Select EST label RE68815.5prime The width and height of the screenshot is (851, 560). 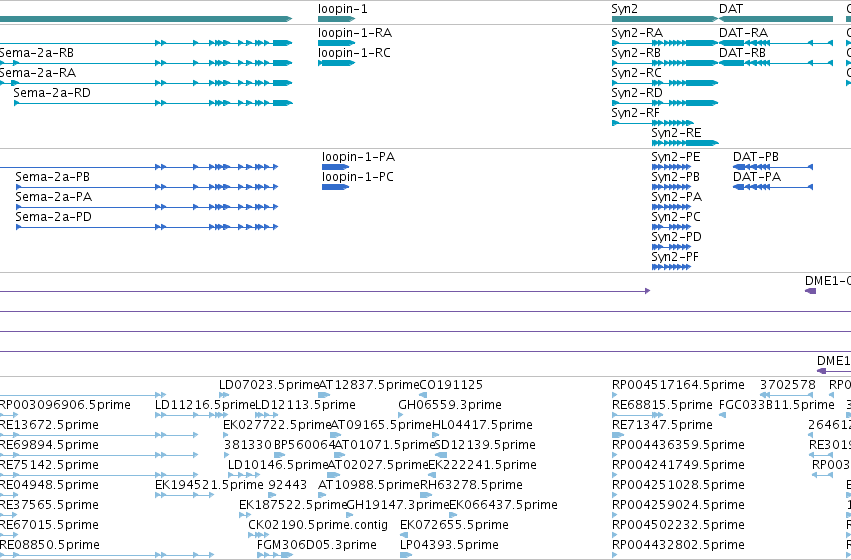(x=662, y=405)
